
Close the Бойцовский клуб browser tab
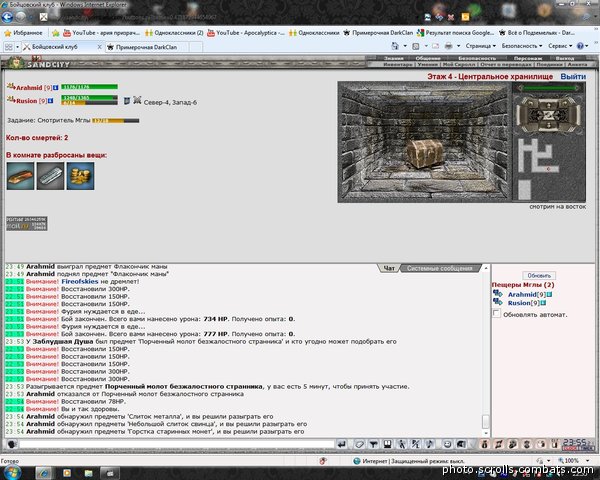pyautogui.click(x=99, y=47)
